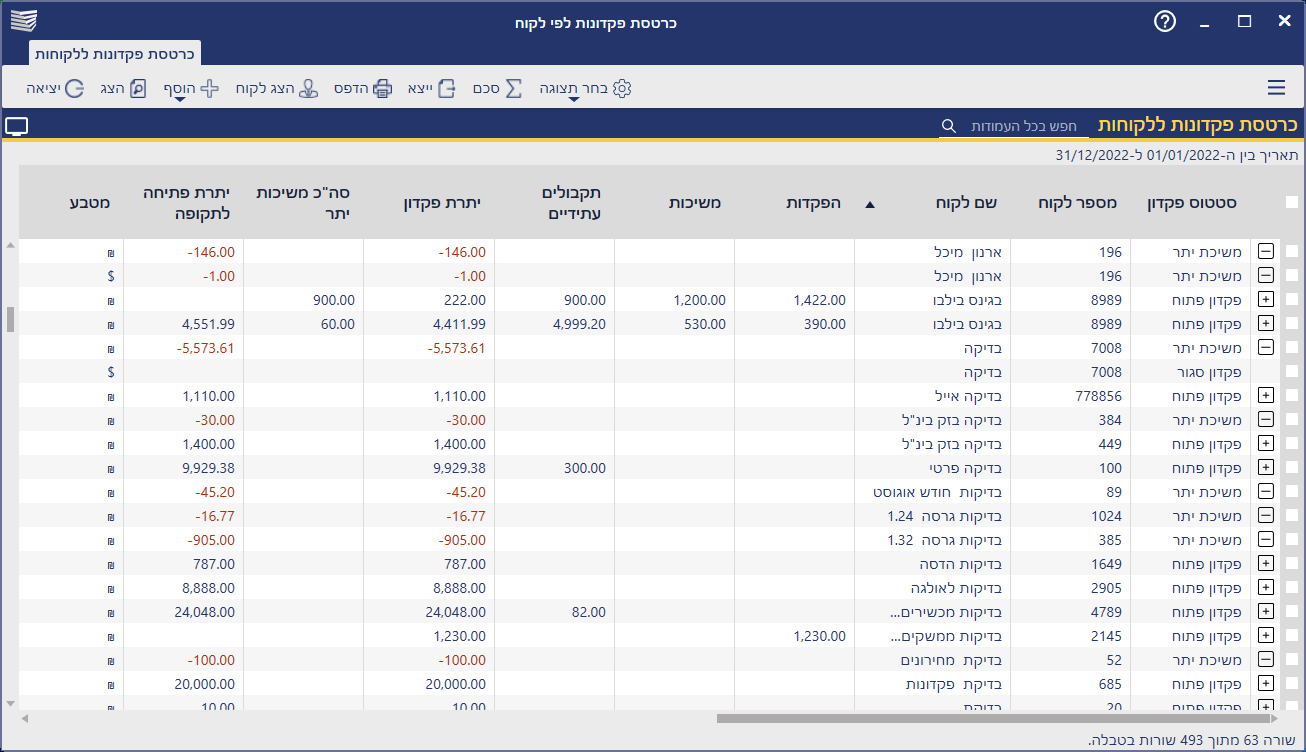Click the הדפס toolbar label
This screenshot has width=1306, height=752.
pyautogui.click(x=351, y=88)
